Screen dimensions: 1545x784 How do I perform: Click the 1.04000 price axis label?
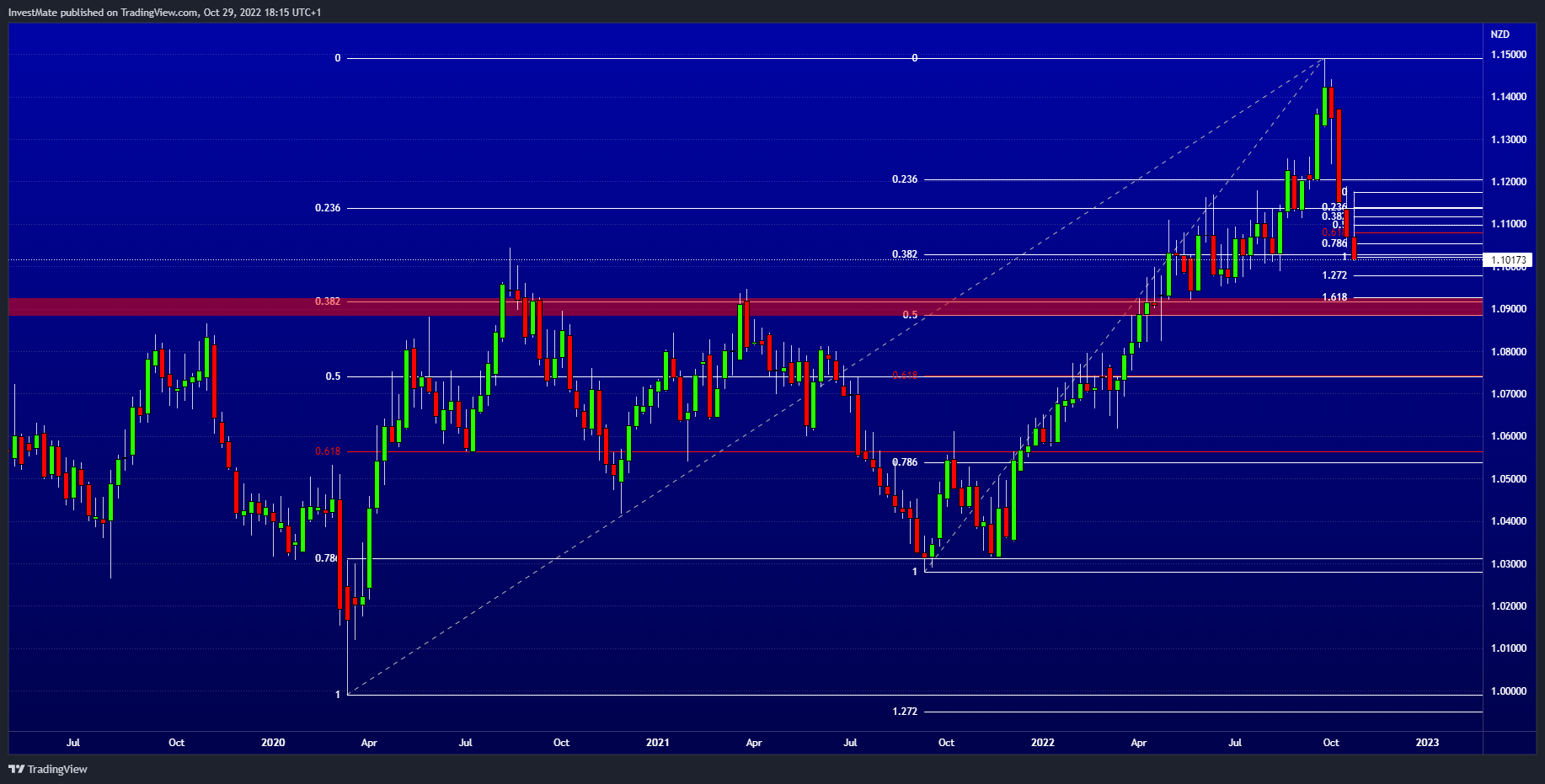pyautogui.click(x=1509, y=521)
